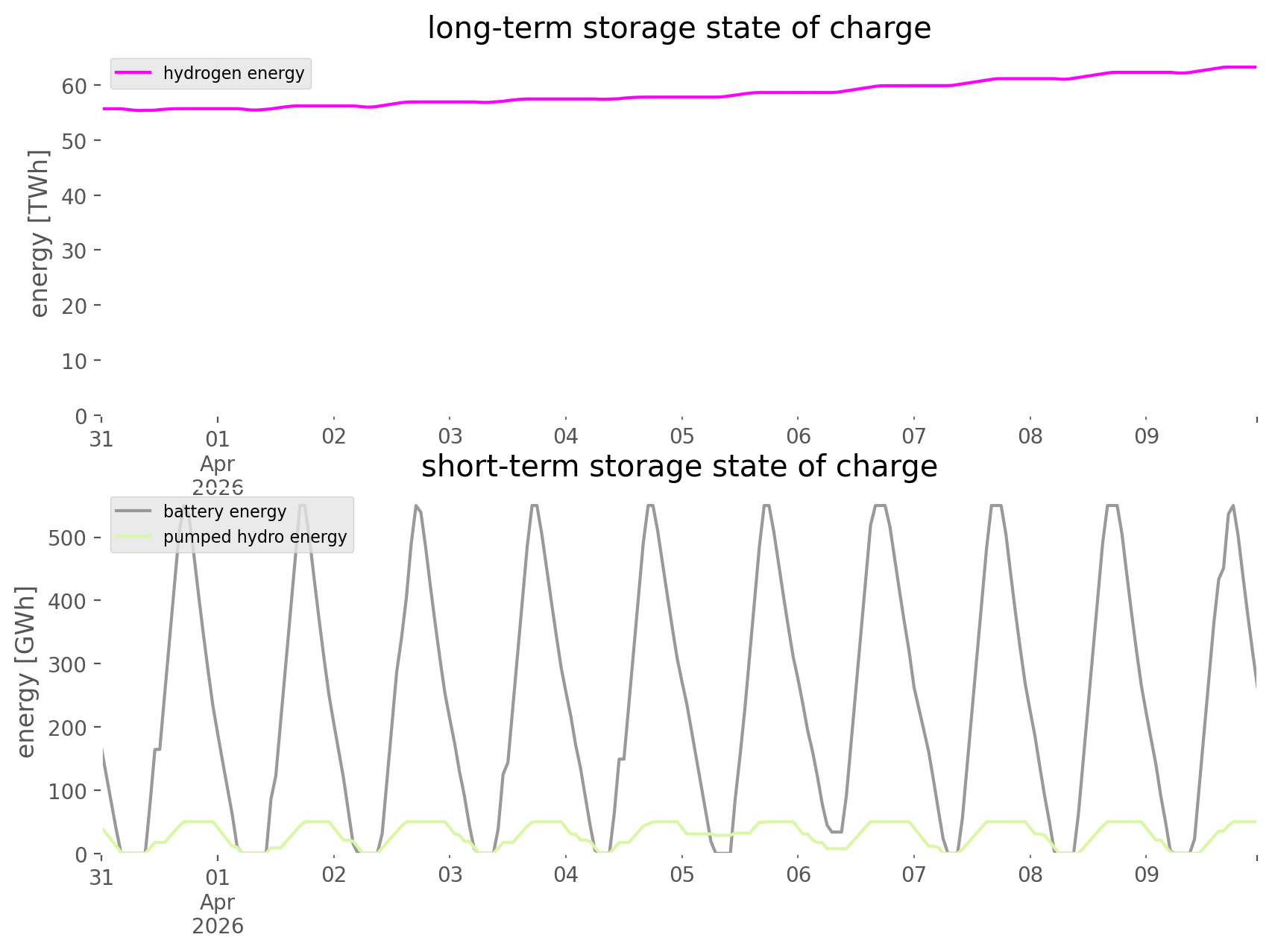Click the 500 tick on the short-term chart y-axis
Viewport: 1272px width, 952px height.
(x=67, y=538)
